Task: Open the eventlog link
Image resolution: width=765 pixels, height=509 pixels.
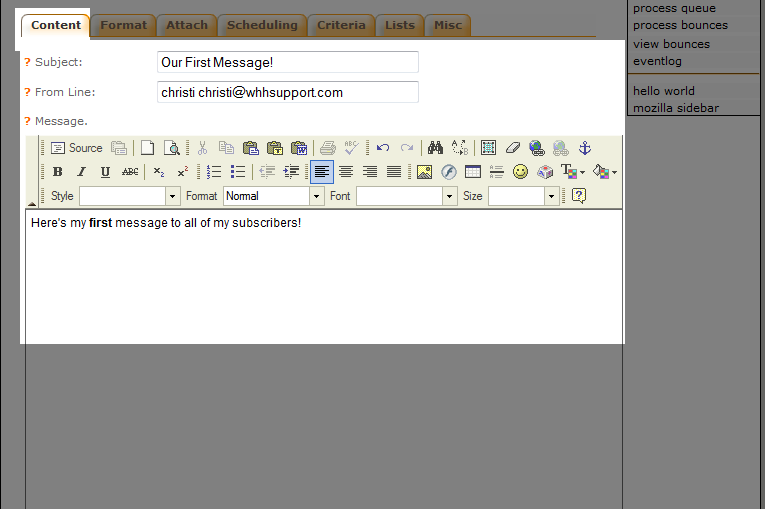Action: 657,61
